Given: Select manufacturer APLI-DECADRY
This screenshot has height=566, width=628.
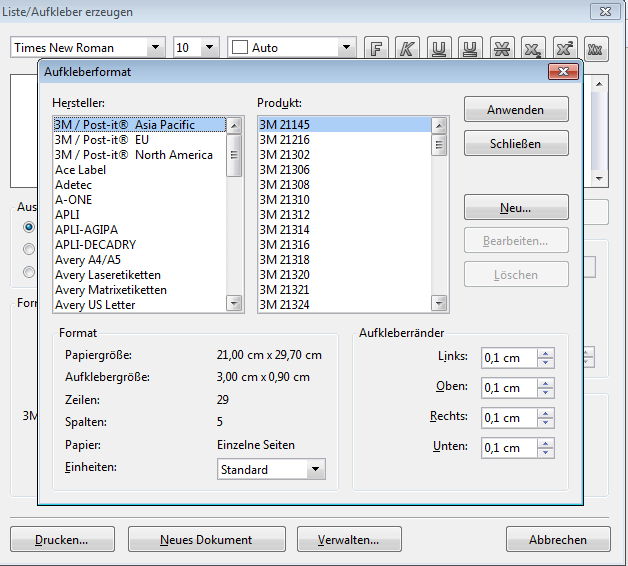Looking at the screenshot, I should click(140, 245).
